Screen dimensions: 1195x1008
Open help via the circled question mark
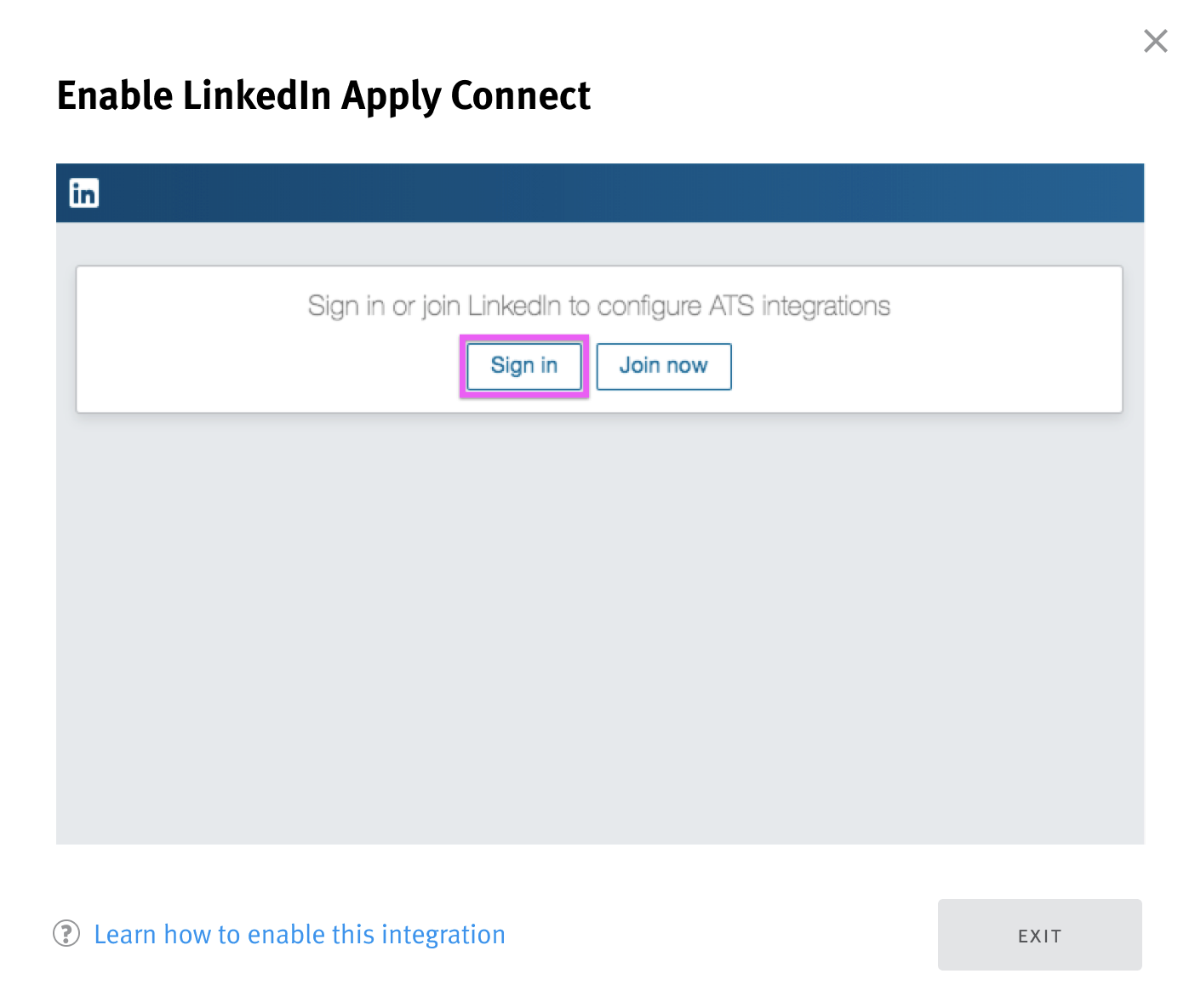tap(66, 934)
